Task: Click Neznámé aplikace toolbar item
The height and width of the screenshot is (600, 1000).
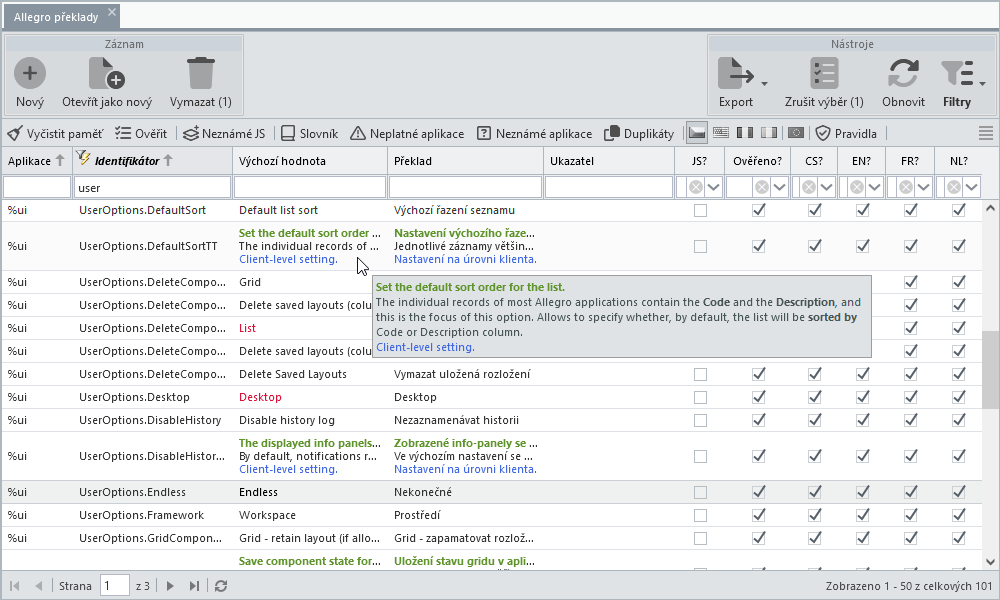Action: point(534,134)
